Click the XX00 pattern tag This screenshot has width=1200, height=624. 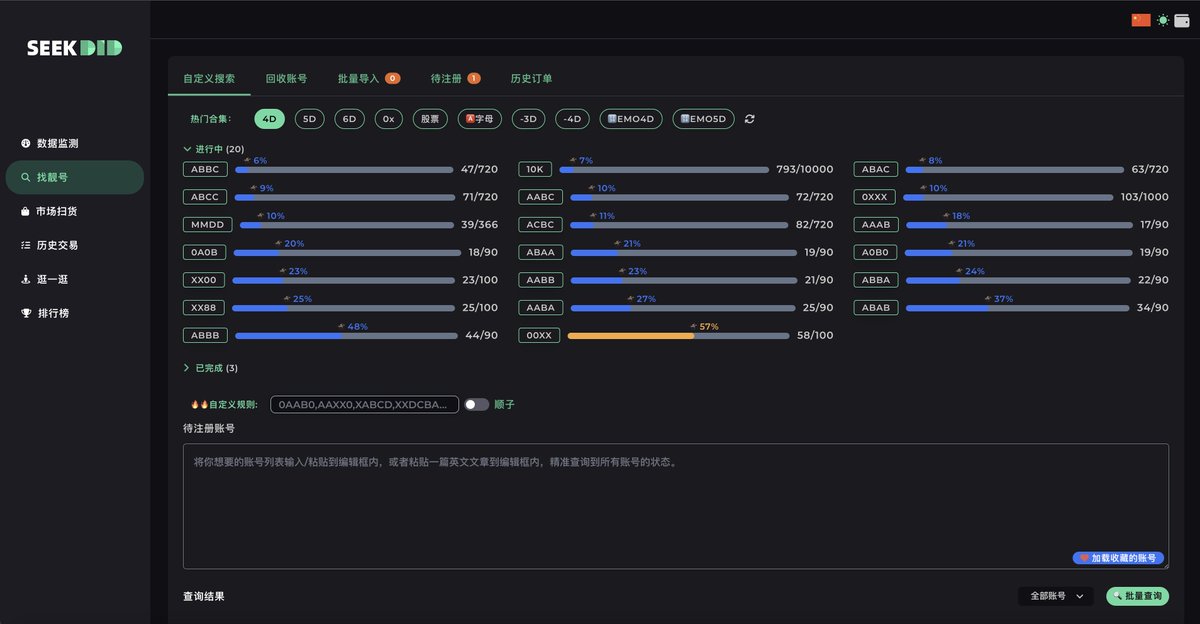click(x=204, y=280)
